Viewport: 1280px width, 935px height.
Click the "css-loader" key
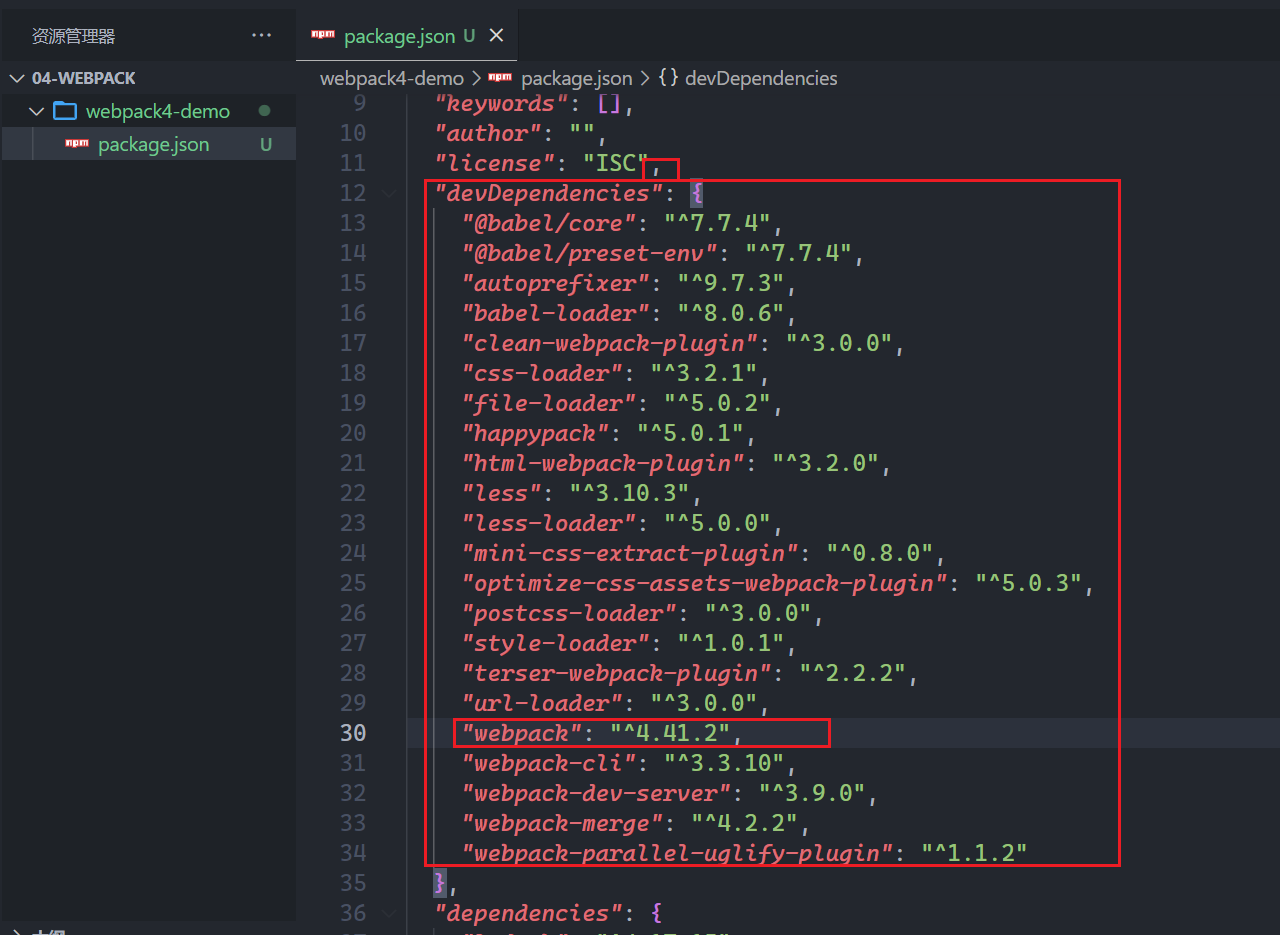pos(542,373)
